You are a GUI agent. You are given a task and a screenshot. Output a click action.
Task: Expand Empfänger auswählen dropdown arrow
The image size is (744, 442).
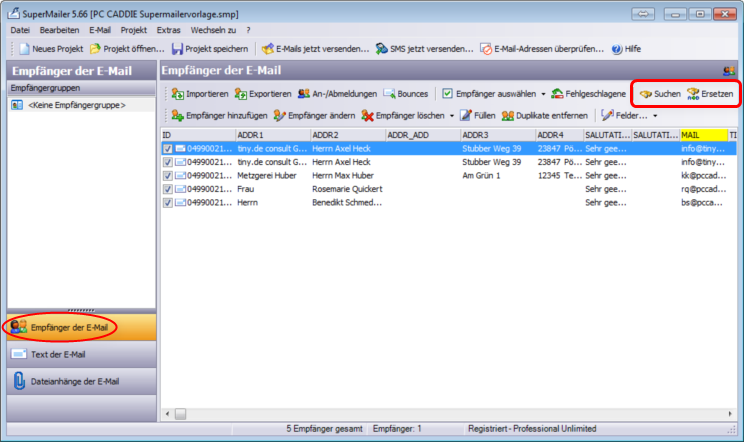click(x=544, y=93)
